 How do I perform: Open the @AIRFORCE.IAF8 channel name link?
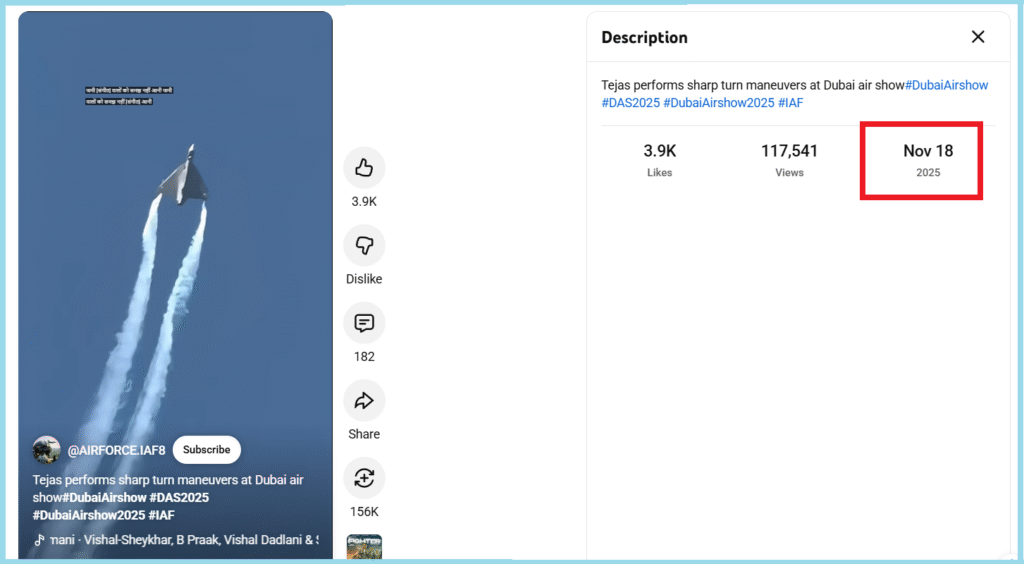click(x=116, y=451)
